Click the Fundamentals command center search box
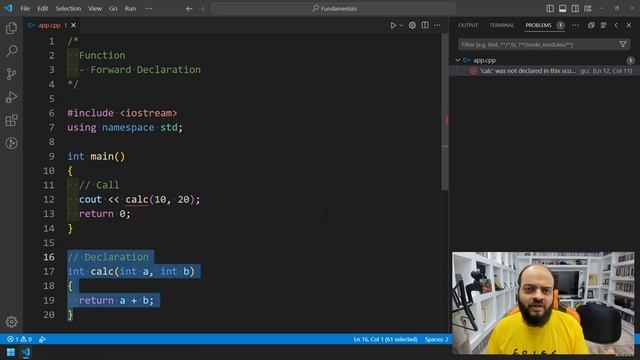Viewport: 640px width, 360px height. pos(333,9)
